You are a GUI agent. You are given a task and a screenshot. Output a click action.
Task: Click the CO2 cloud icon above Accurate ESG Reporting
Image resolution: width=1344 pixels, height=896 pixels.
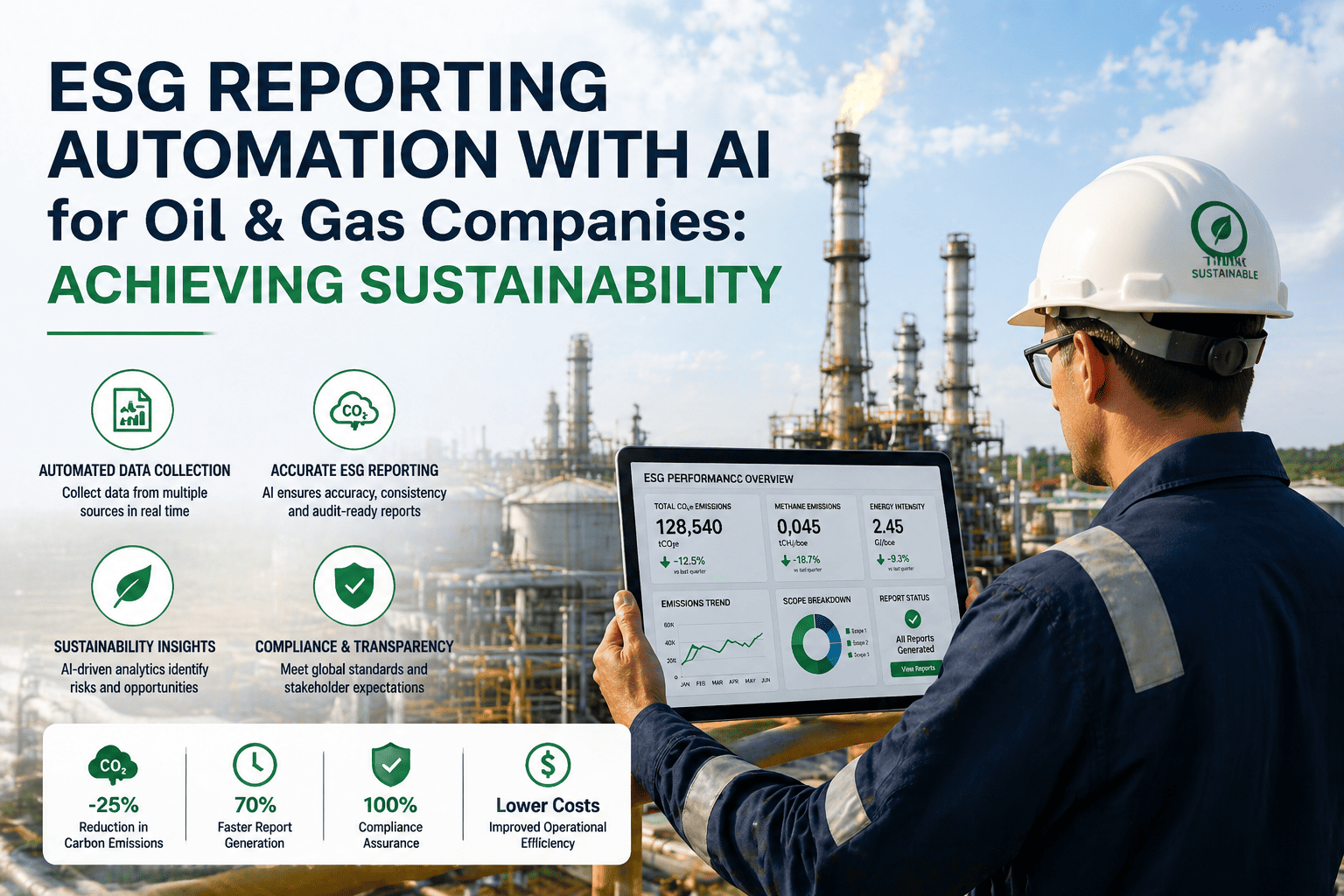[x=353, y=409]
